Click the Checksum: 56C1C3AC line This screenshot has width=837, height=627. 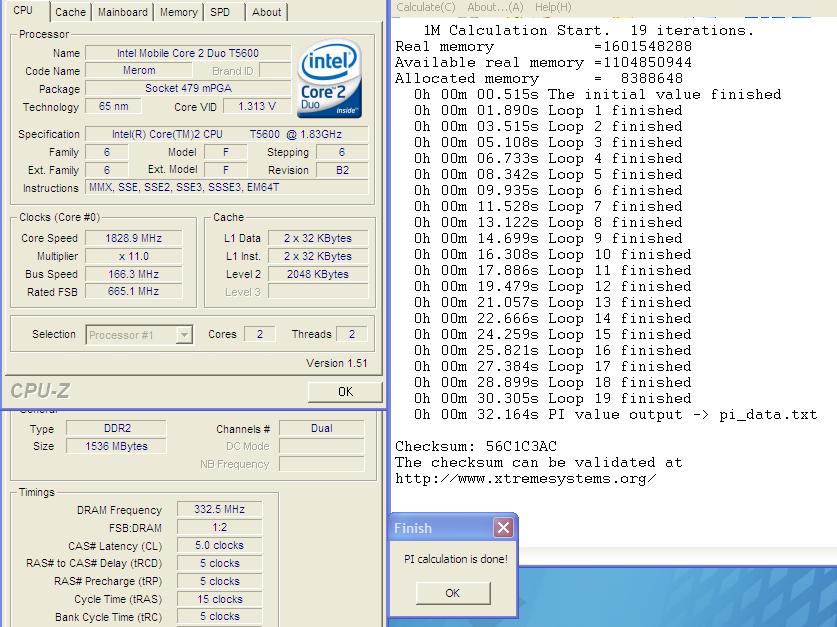(476, 446)
